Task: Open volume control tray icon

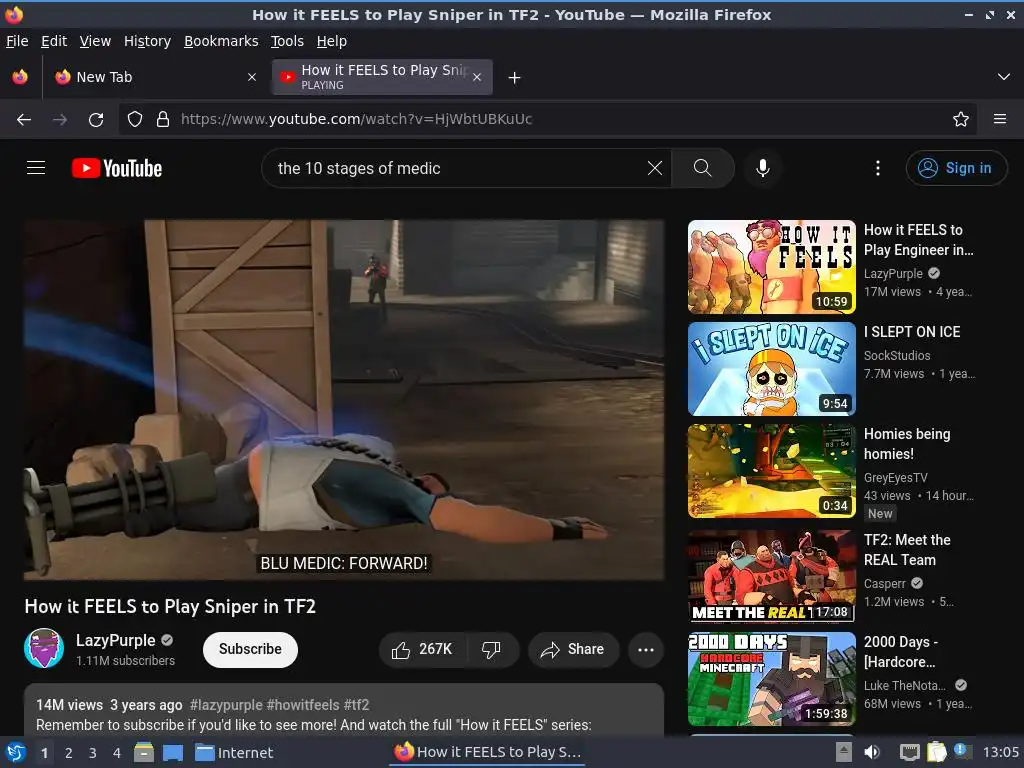Action: click(x=872, y=752)
